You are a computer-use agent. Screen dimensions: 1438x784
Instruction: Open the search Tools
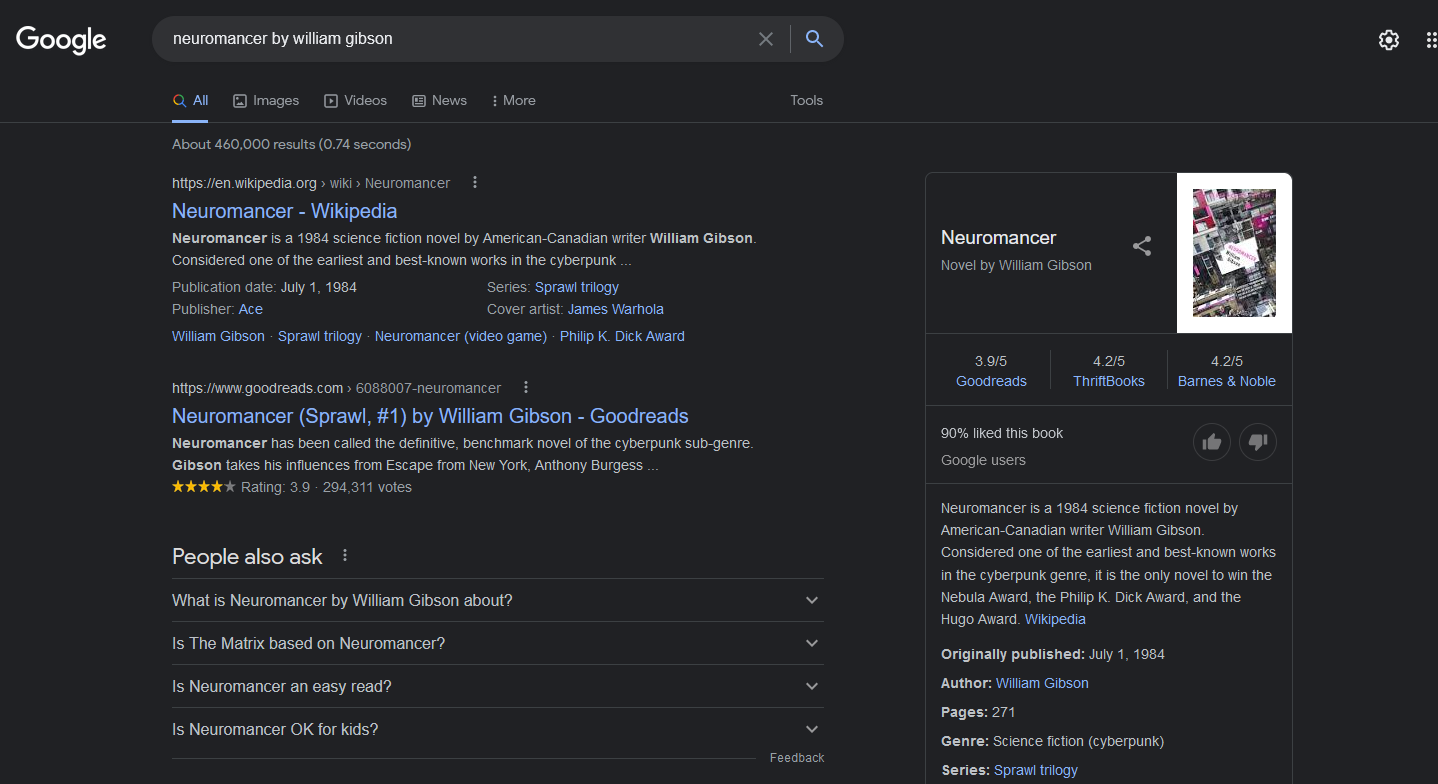coord(806,100)
